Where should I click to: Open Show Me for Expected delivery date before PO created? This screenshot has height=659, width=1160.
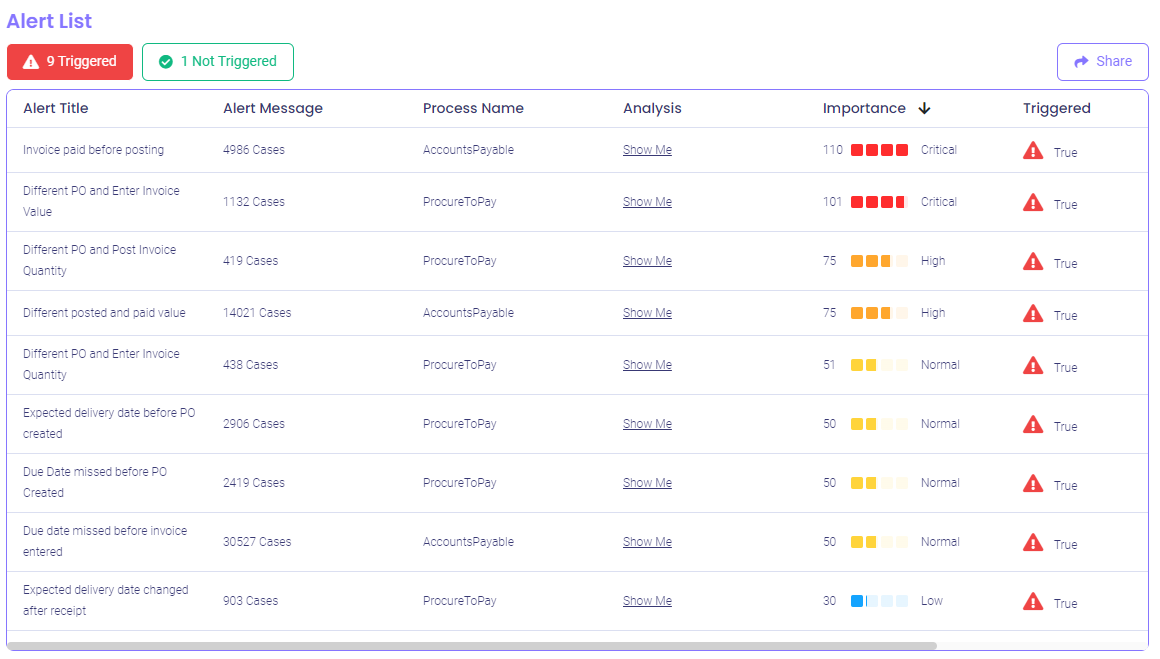(647, 424)
